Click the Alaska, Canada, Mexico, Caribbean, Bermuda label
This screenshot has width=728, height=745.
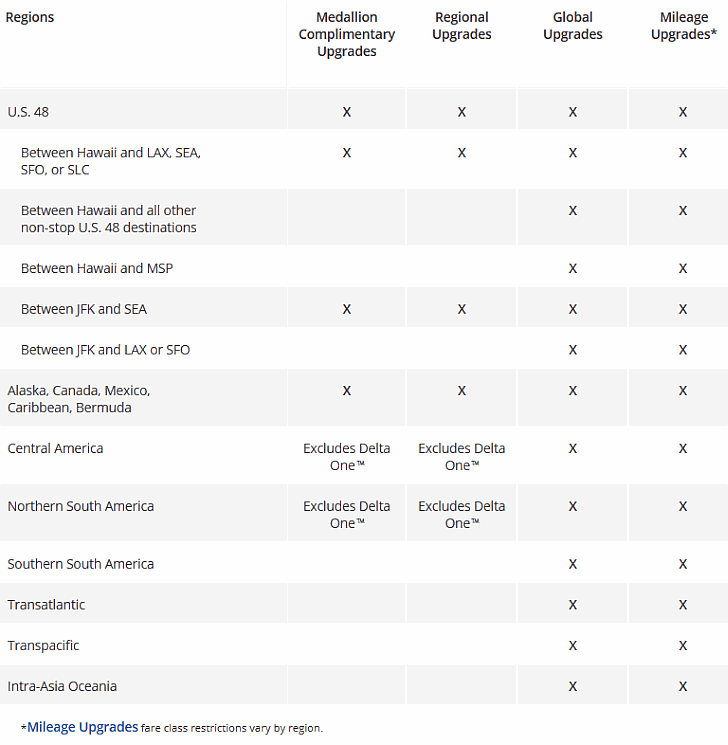[x=79, y=398]
